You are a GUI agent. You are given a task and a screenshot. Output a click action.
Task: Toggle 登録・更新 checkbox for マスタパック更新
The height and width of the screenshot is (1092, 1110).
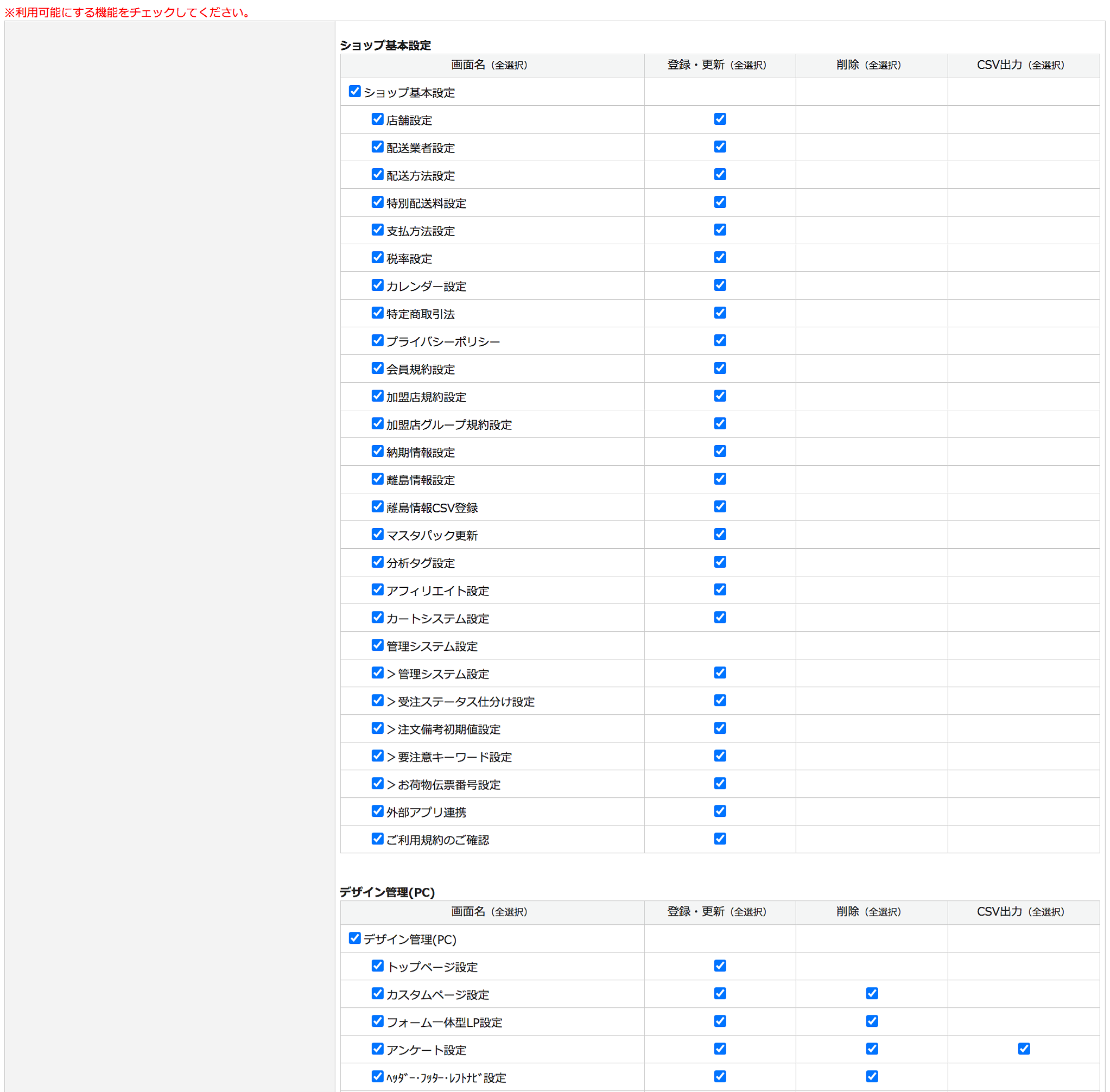coord(719,534)
